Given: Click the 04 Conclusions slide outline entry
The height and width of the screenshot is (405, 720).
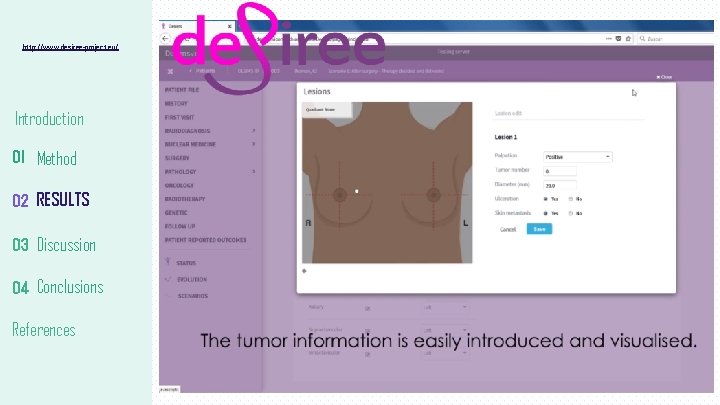Looking at the screenshot, I should tap(58, 287).
